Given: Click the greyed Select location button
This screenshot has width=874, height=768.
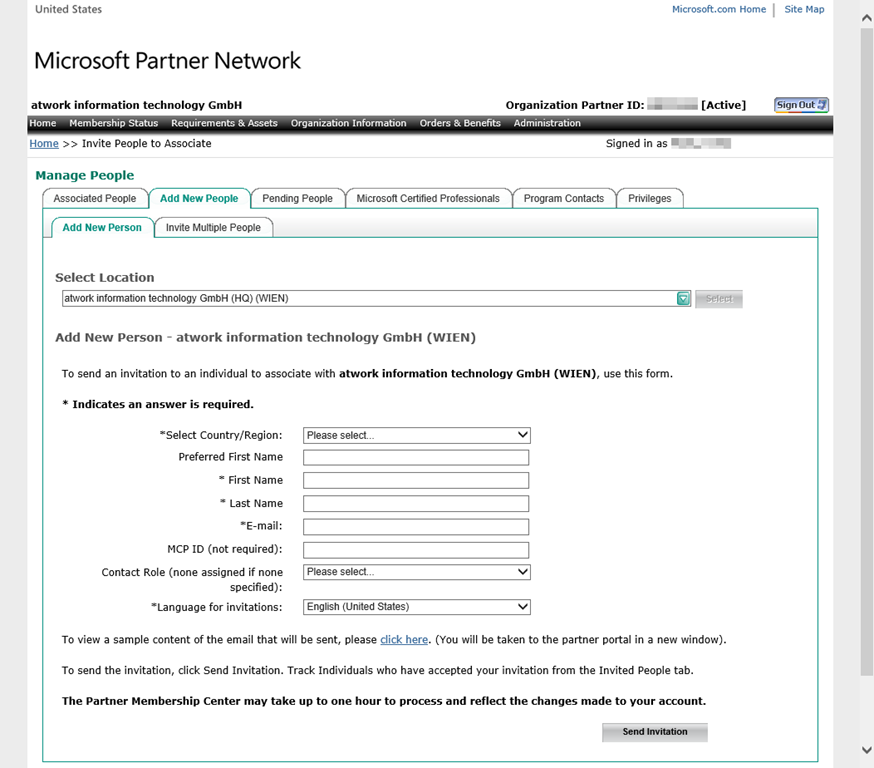Looking at the screenshot, I should [718, 299].
